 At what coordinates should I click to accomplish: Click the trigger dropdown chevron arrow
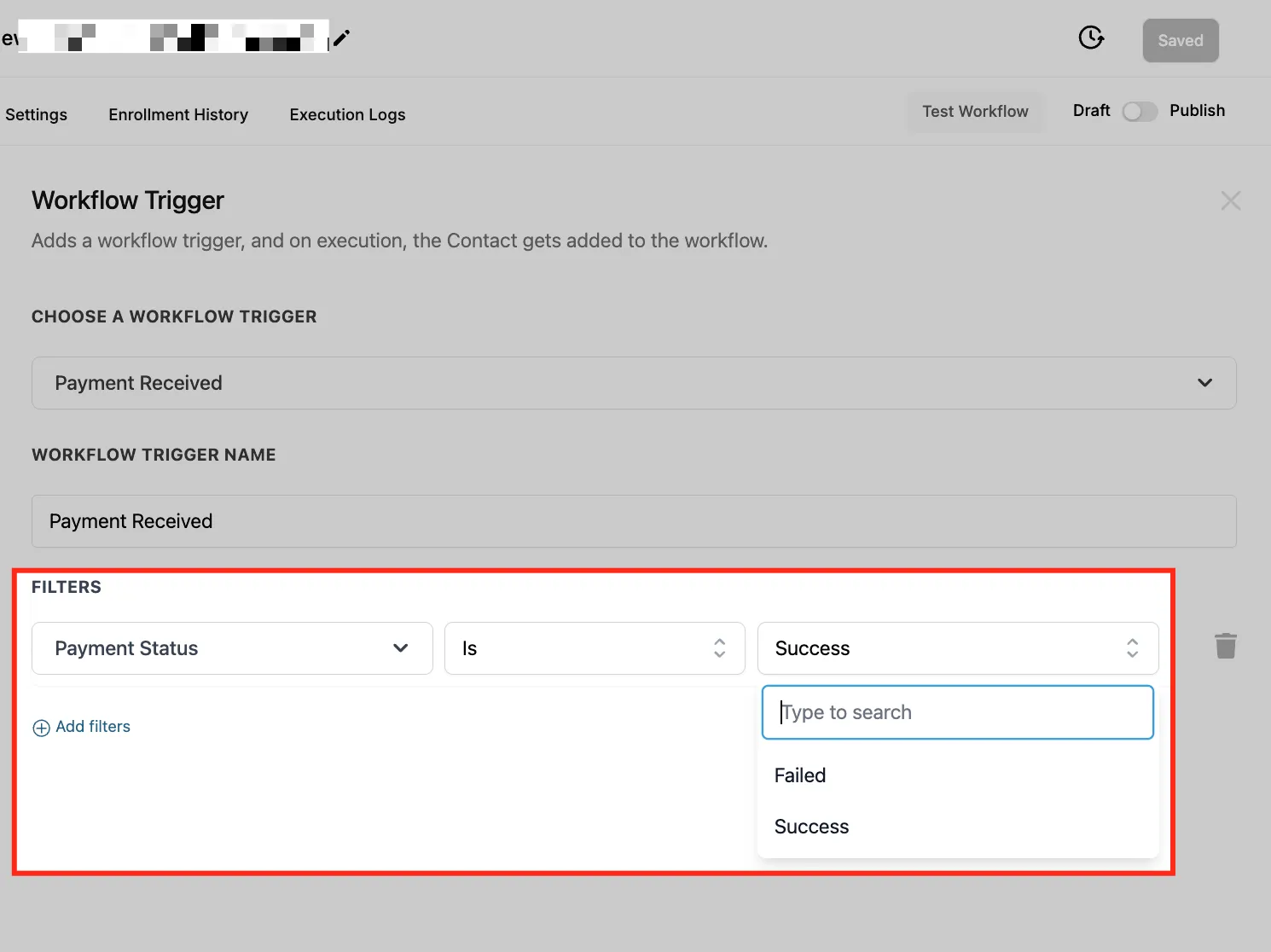1204,383
